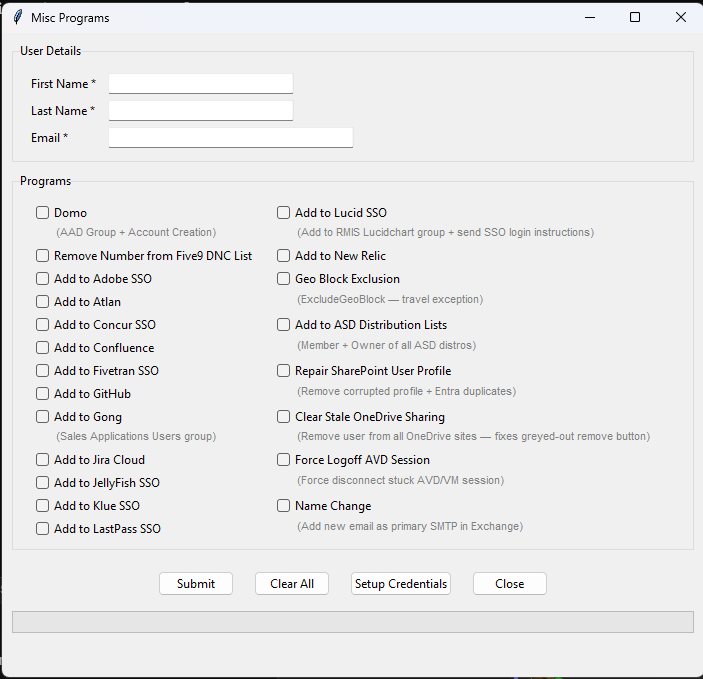
Task: Click the "(AAD Group + Account Creation)" note
Action: [x=136, y=232]
